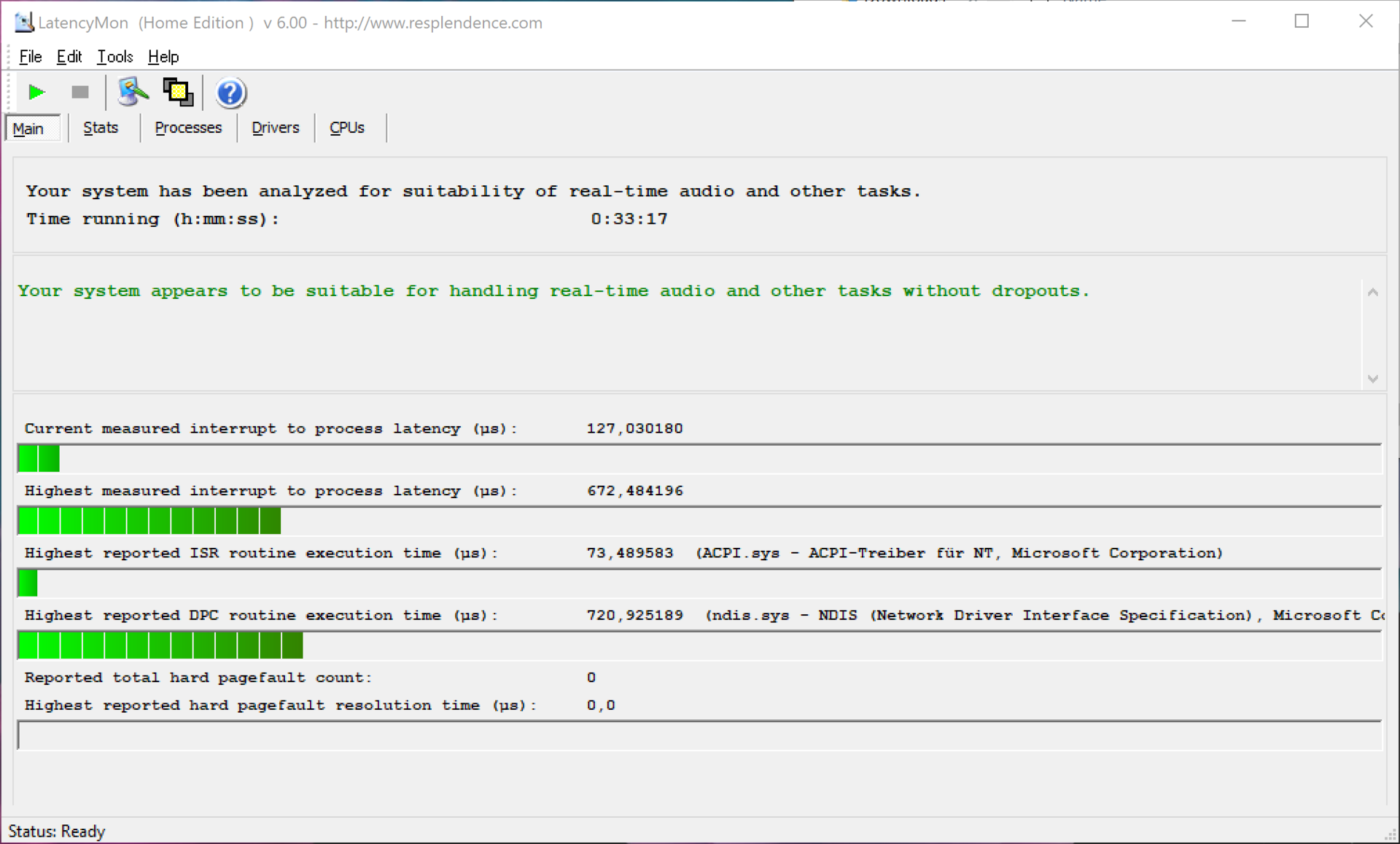Switch to the CPUs tab
The width and height of the screenshot is (1400, 844).
347,128
